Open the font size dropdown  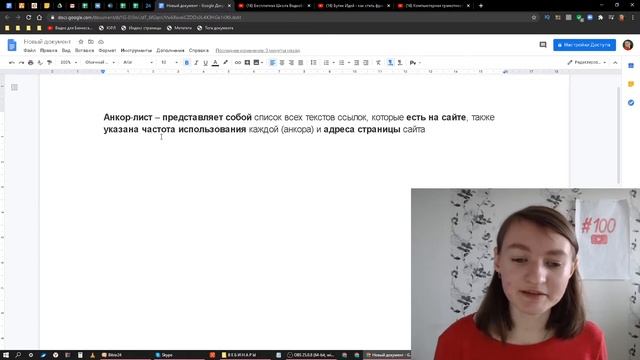point(169,62)
